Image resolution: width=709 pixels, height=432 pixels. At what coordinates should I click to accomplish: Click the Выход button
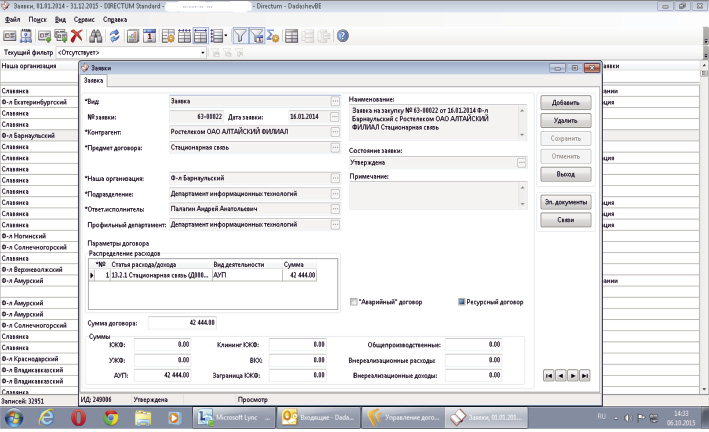566,174
